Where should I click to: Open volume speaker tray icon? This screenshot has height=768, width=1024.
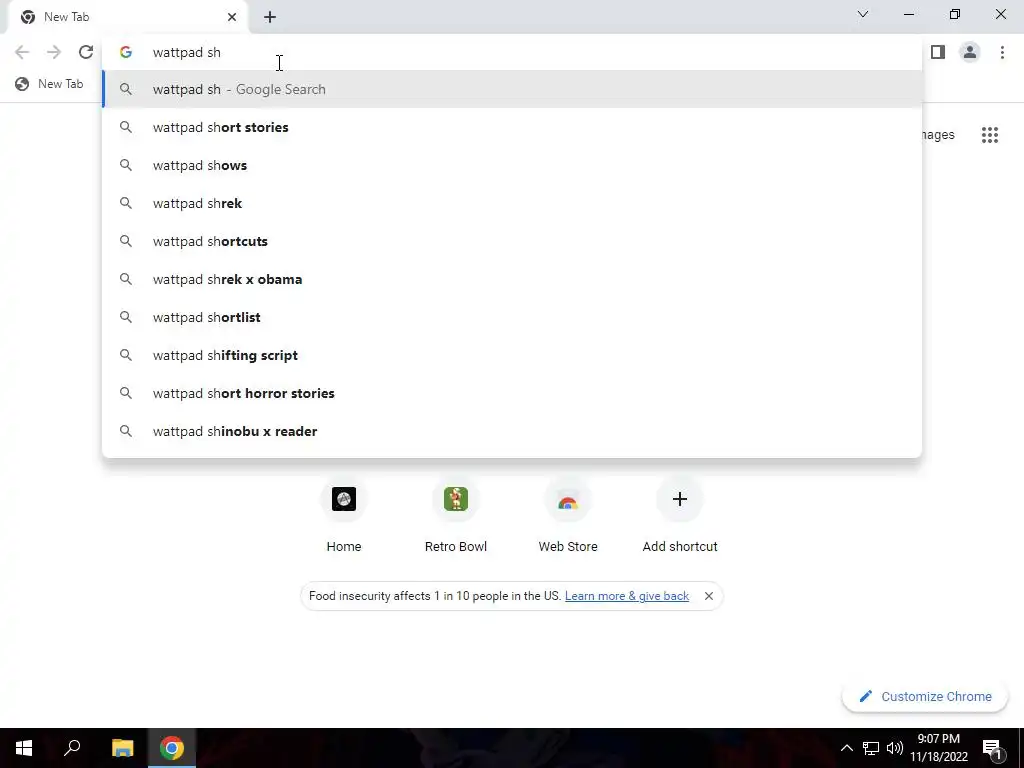pos(895,748)
